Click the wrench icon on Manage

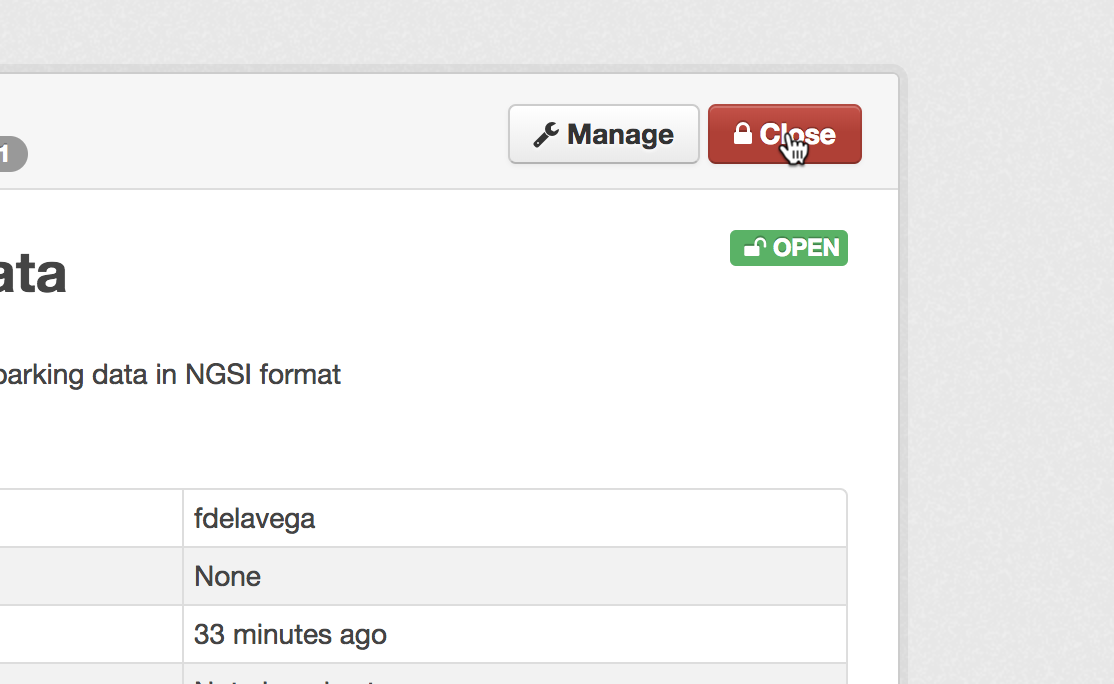[x=546, y=134]
